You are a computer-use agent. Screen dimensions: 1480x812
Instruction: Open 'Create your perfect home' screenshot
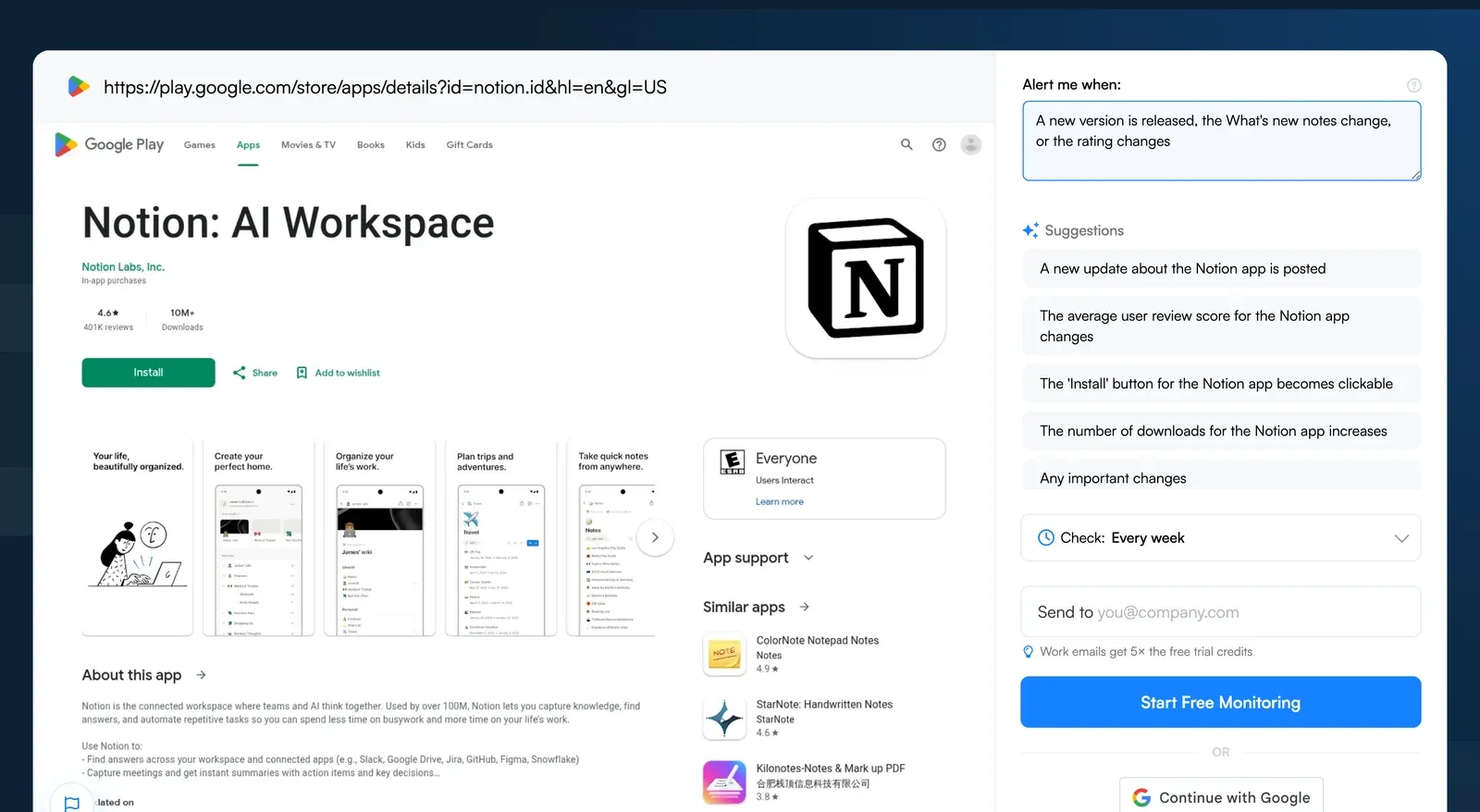point(258,538)
